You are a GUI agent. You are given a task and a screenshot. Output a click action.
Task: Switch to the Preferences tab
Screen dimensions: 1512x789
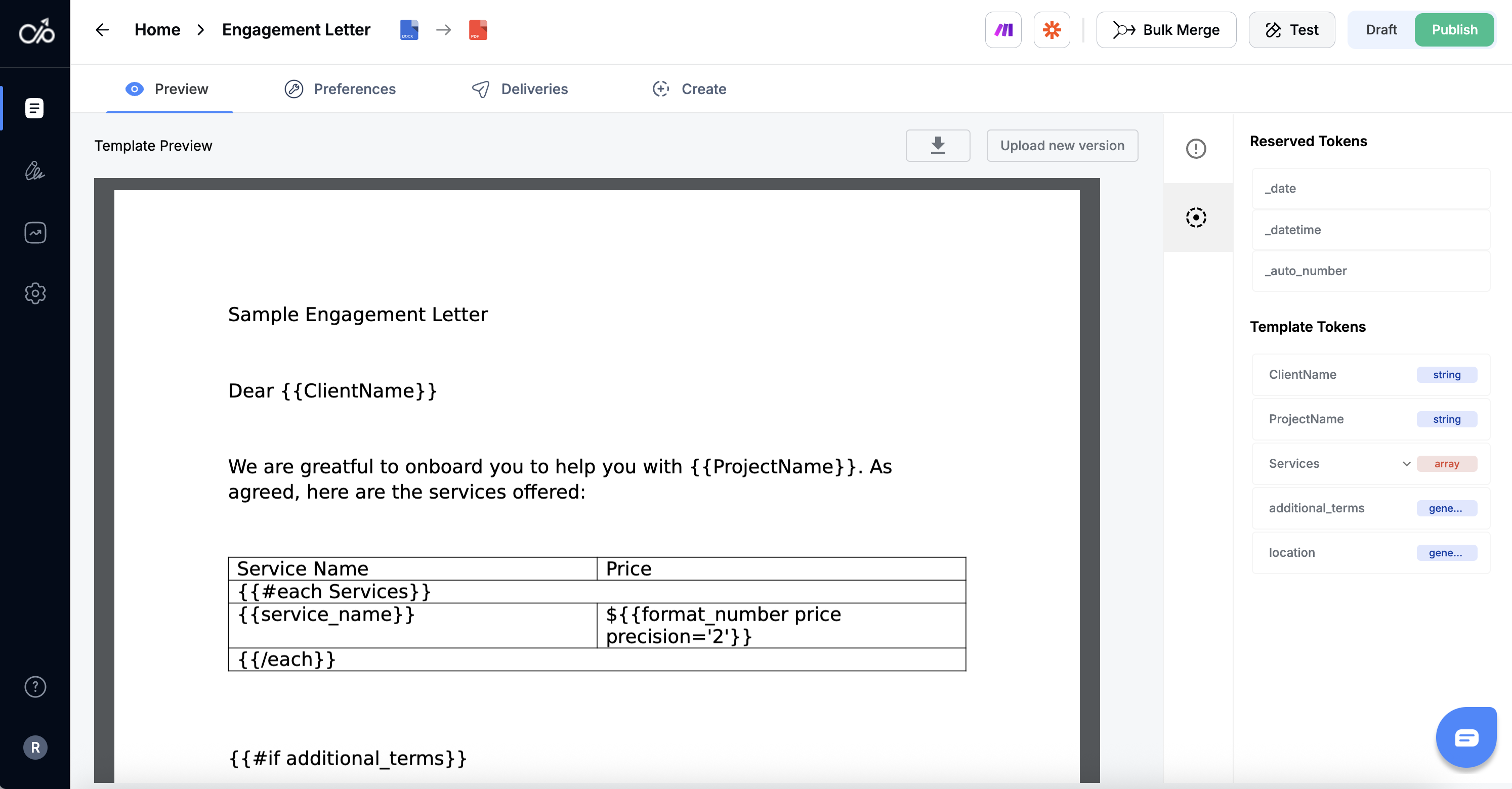(x=341, y=89)
